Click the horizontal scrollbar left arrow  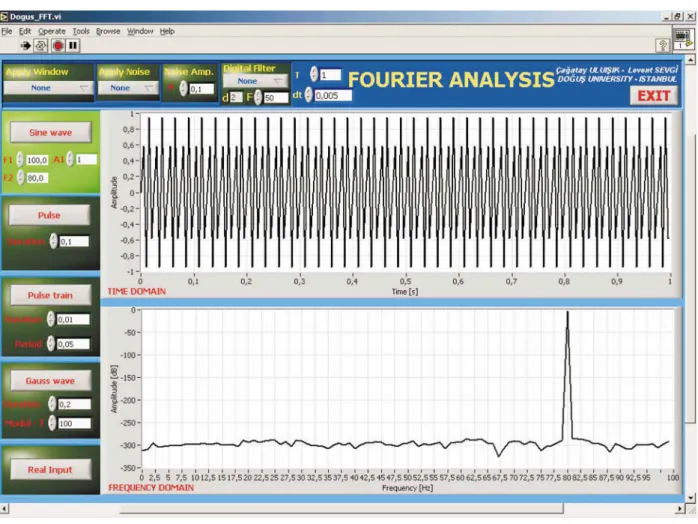(x=4, y=508)
